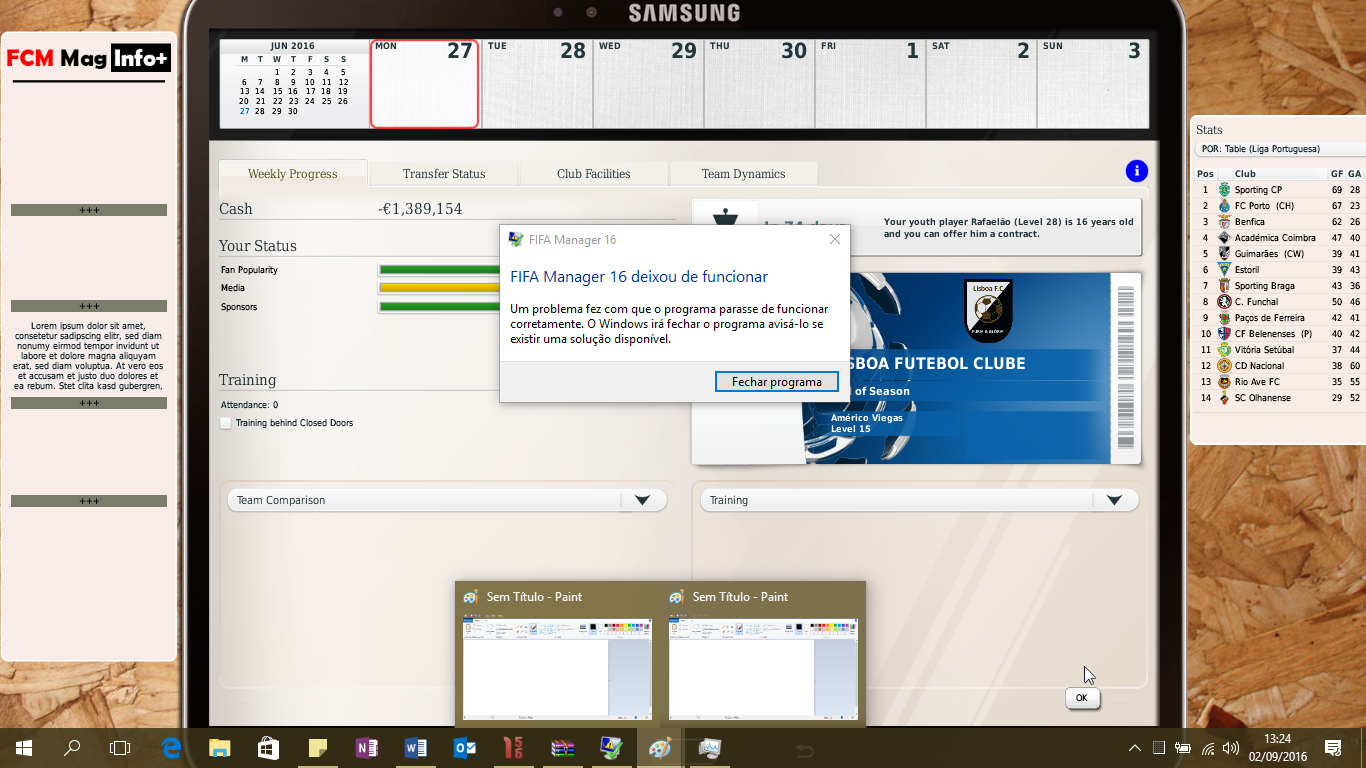The height and width of the screenshot is (768, 1366).
Task: Expand the Training dropdown panel
Action: tap(1115, 500)
